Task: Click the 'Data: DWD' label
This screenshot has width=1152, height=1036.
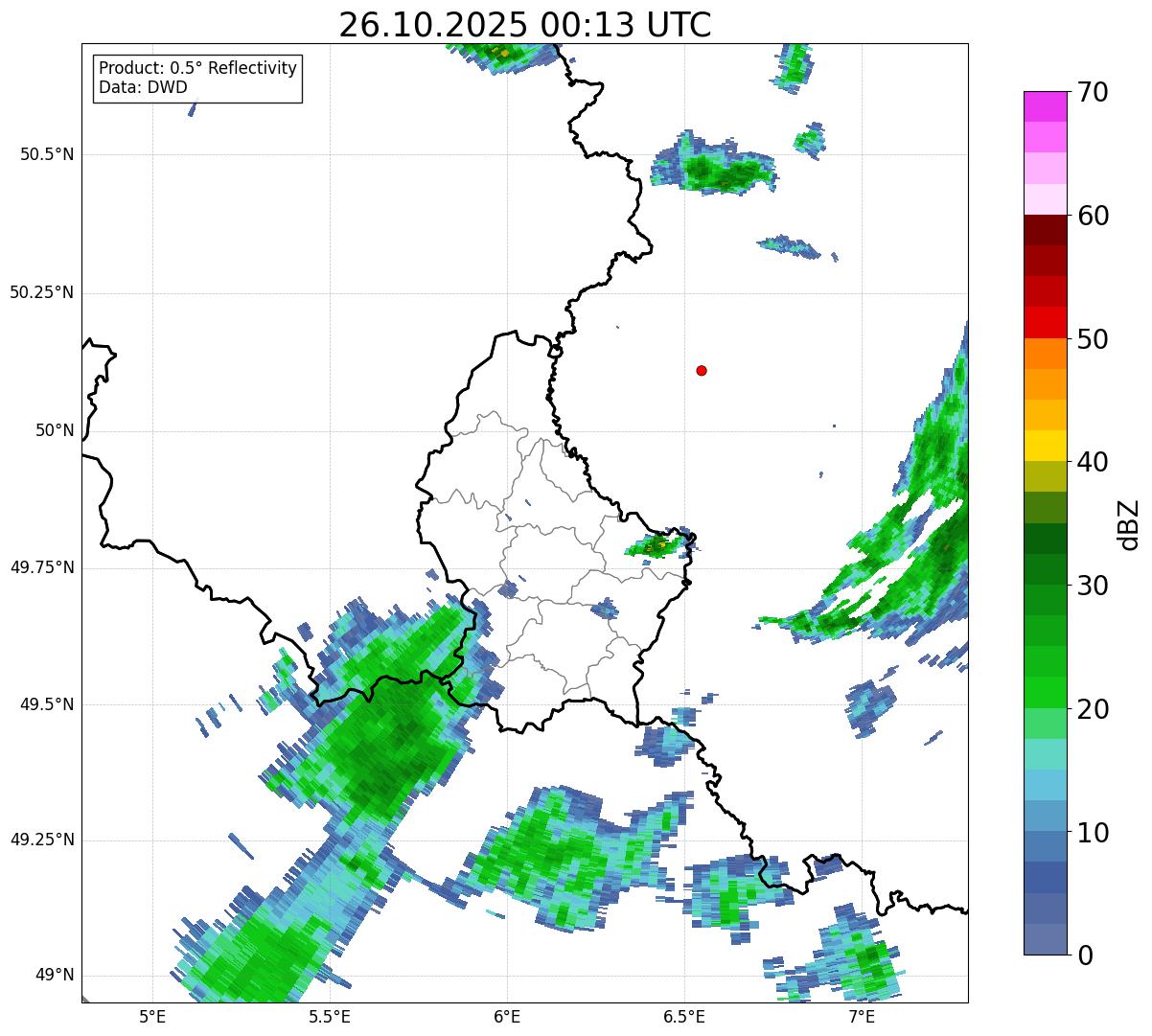Action: (x=143, y=87)
